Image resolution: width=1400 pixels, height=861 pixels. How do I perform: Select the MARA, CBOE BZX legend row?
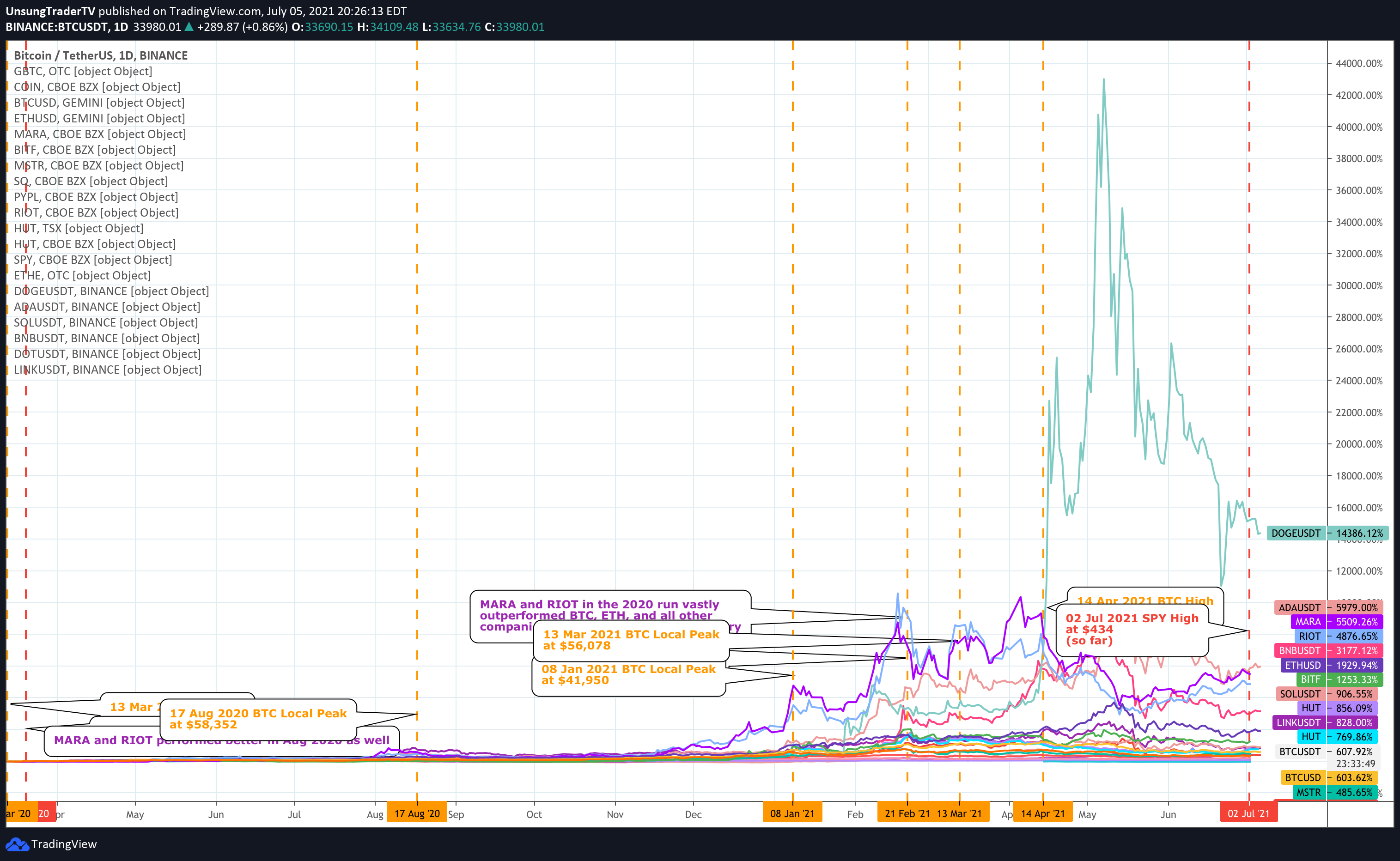100,134
